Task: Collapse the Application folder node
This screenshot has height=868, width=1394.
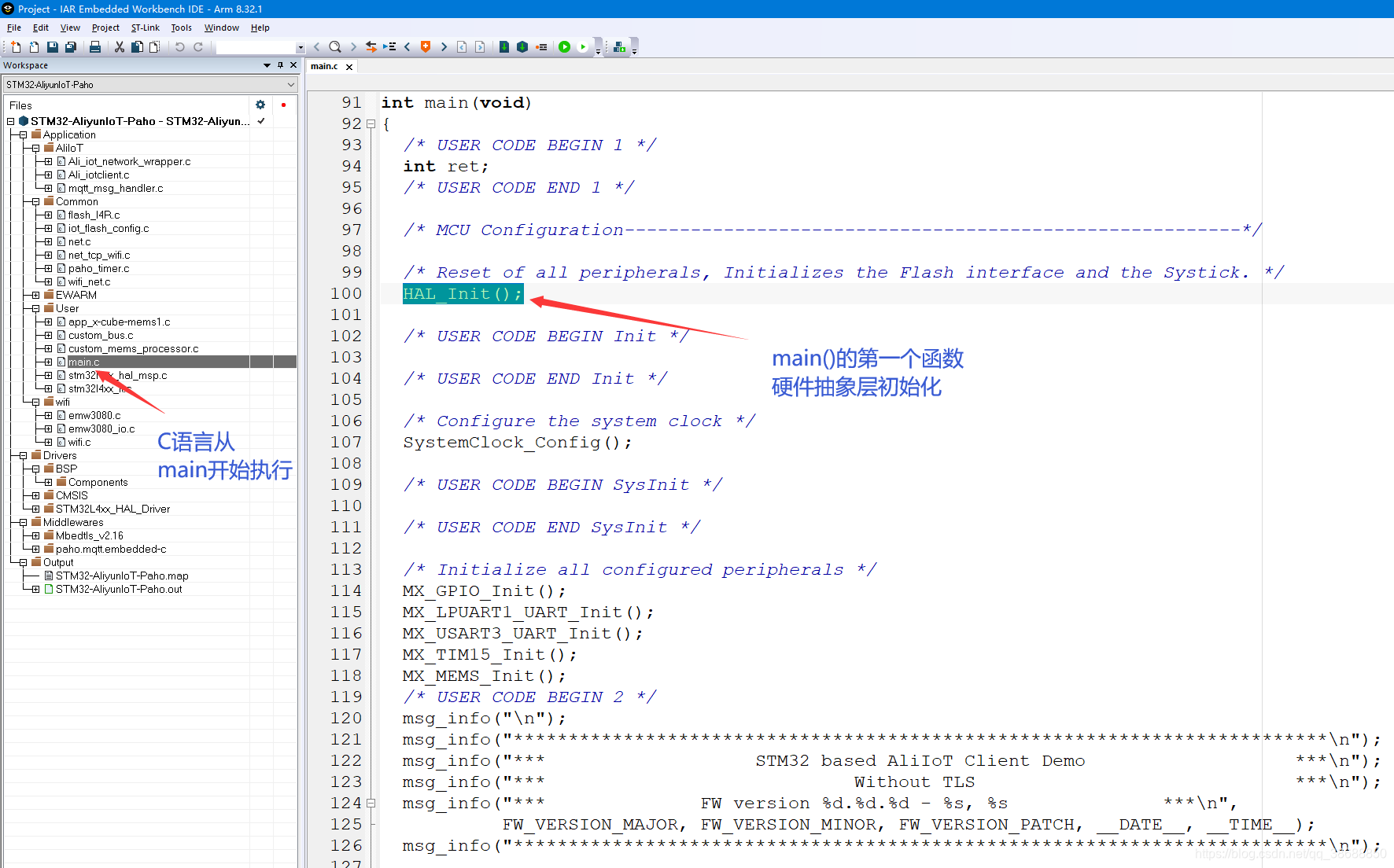Action: [23, 134]
